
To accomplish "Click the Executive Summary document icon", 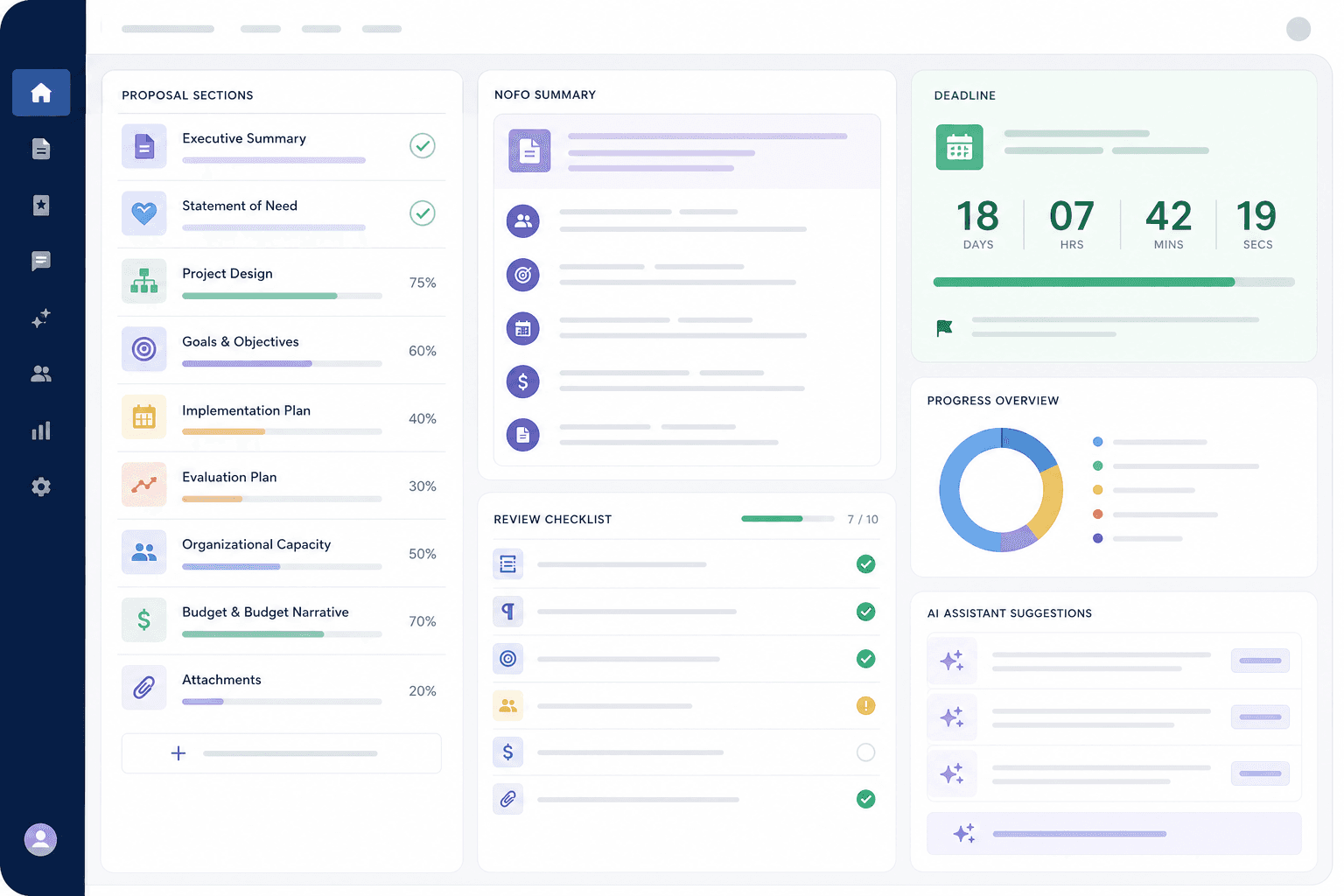I will (x=144, y=146).
